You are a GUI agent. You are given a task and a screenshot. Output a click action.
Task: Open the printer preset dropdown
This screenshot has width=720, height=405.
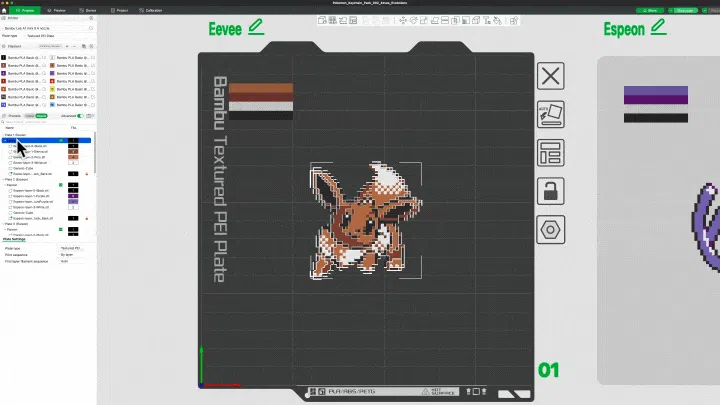[x=46, y=28]
